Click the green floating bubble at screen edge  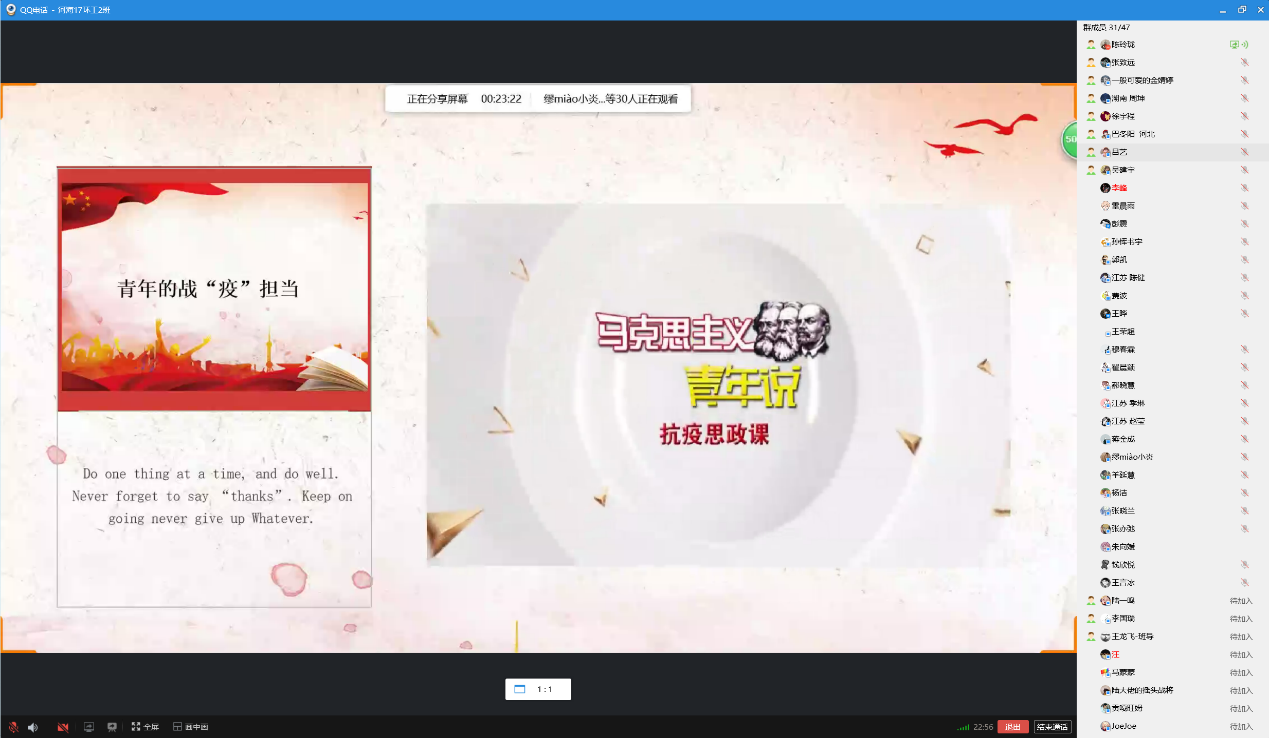point(1069,140)
